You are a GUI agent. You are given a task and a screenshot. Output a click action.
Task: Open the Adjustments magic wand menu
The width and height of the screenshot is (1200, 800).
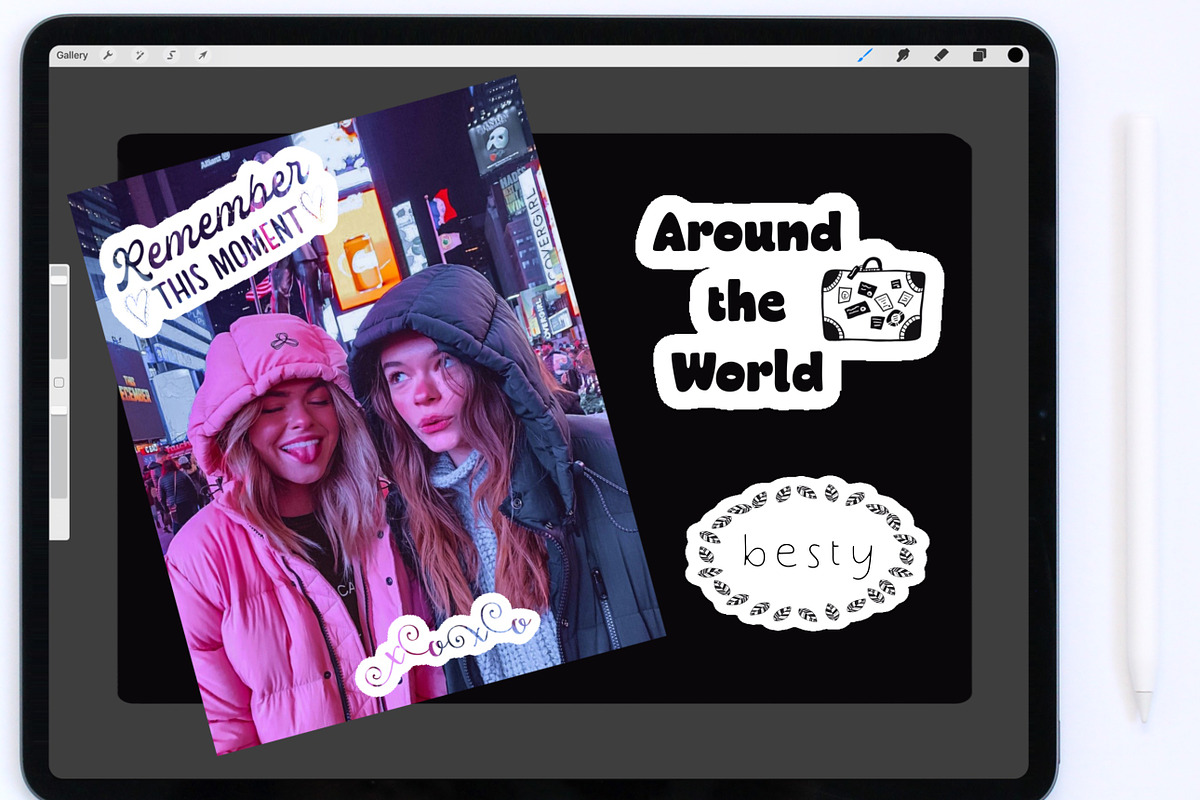[140, 56]
